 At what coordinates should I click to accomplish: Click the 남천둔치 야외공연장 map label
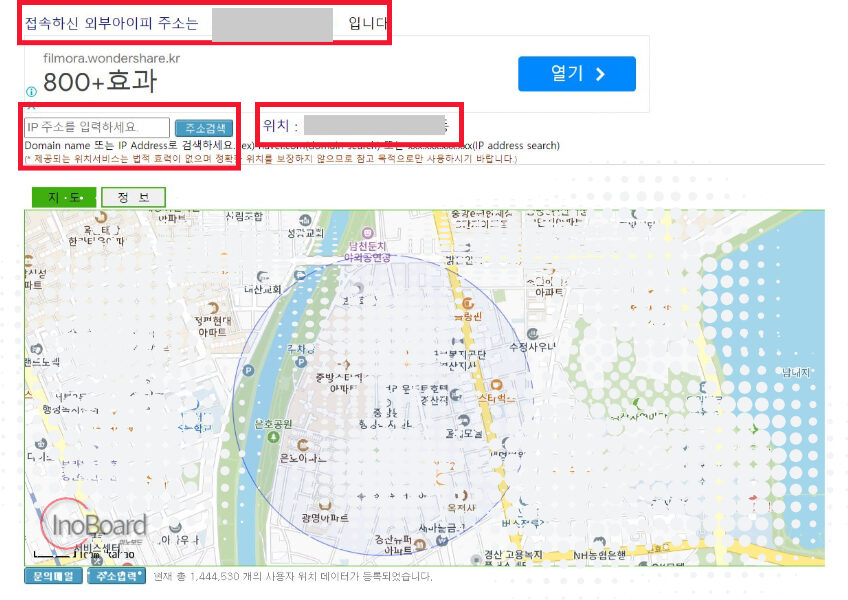368,252
